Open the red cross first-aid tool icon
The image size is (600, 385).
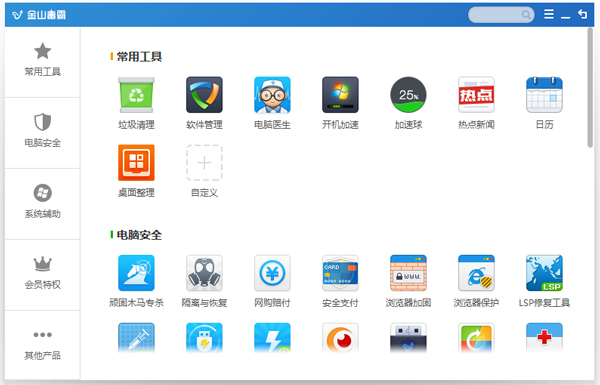pos(544,338)
